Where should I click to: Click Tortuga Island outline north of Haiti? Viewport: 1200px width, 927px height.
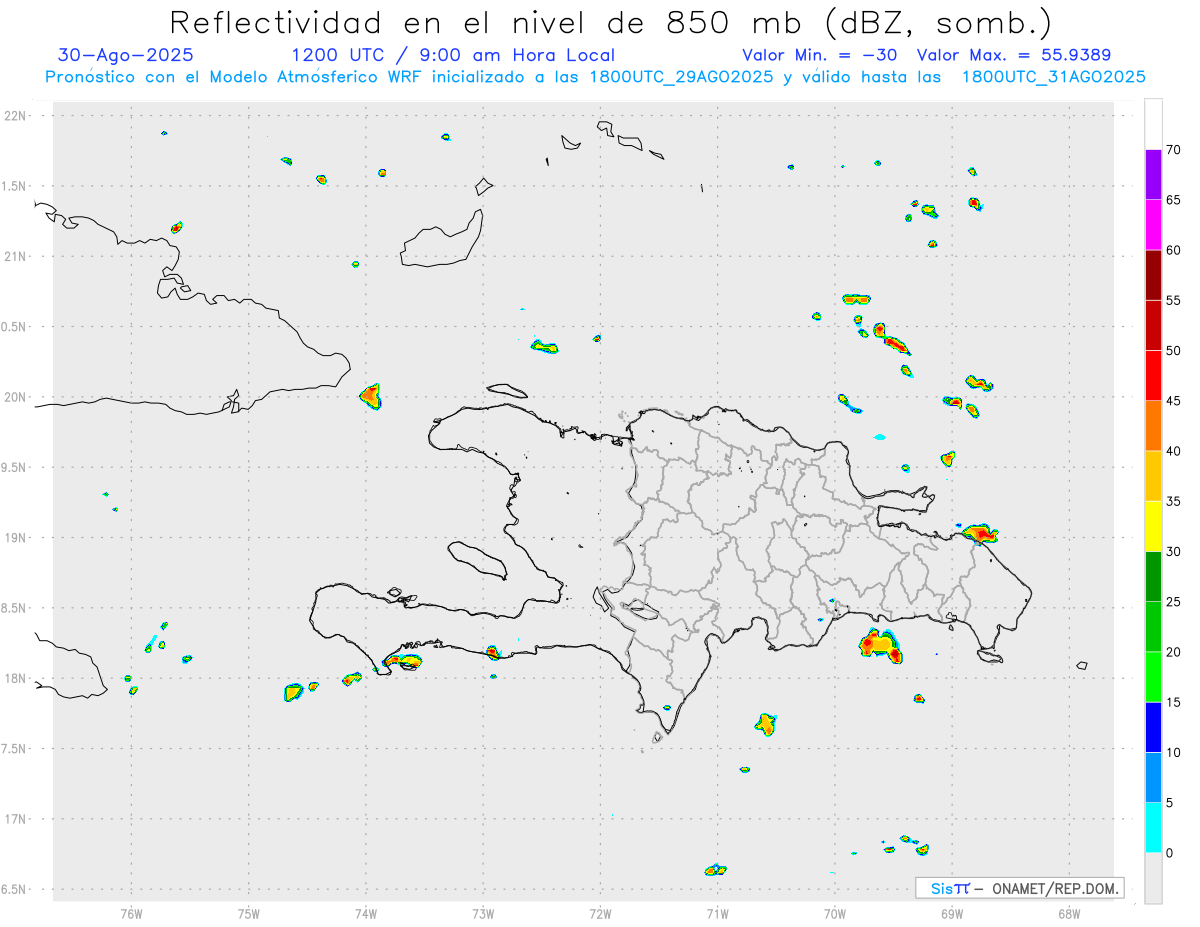pyautogui.click(x=506, y=389)
